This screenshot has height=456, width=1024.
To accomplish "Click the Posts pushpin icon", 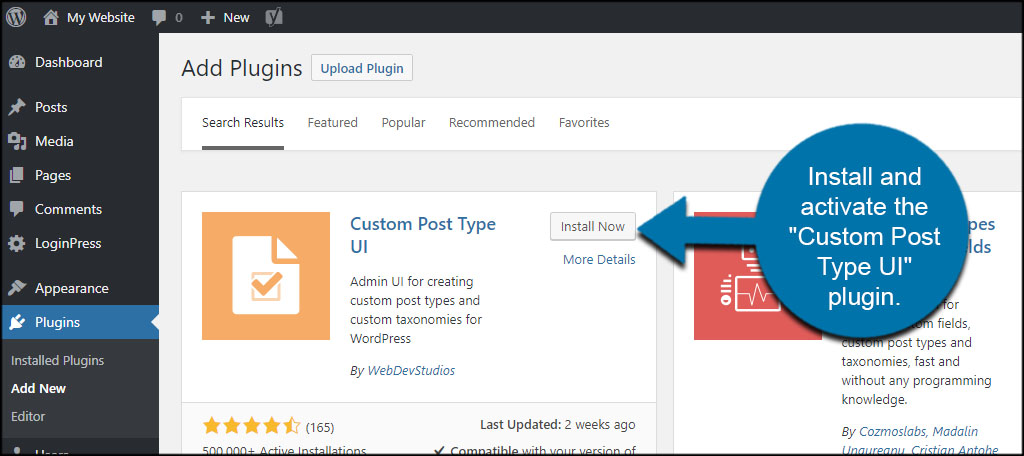I will pos(16,107).
